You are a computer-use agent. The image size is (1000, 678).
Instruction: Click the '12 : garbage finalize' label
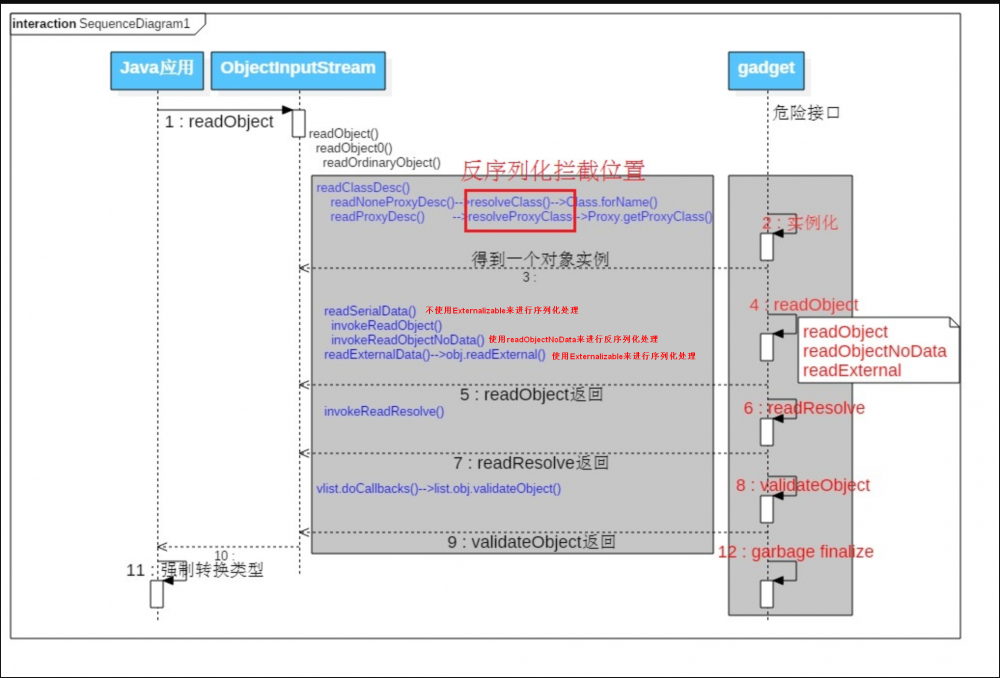796,551
